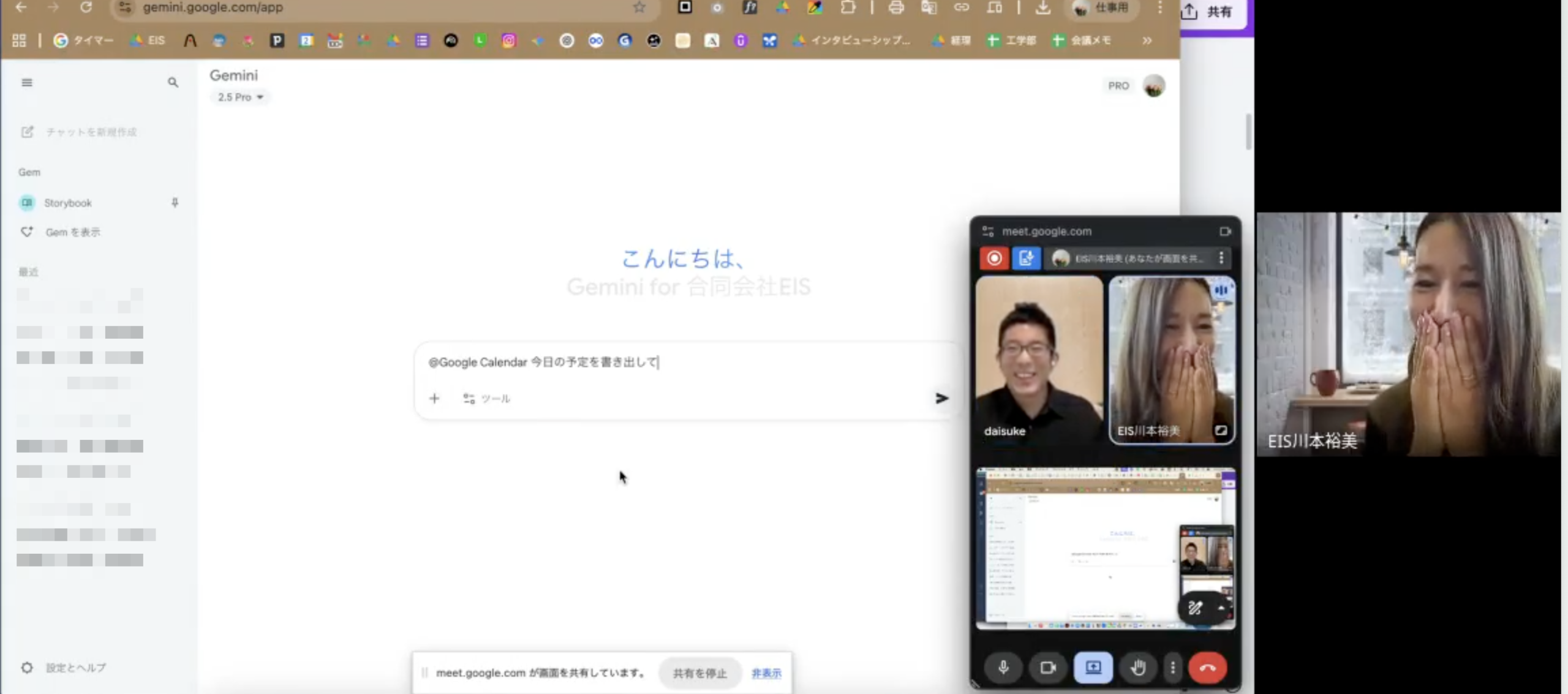Click the blue notes icon in Meet

point(1026,258)
